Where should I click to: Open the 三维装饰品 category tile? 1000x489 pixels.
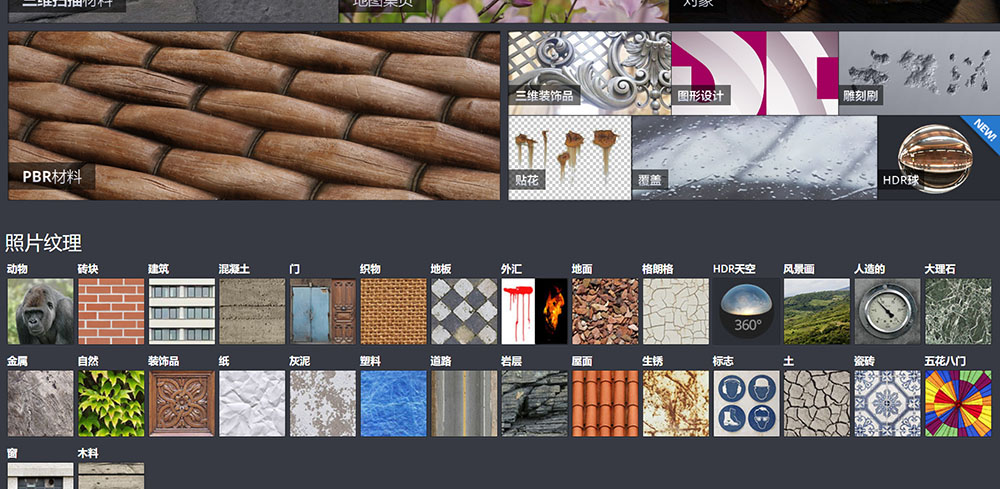coord(589,73)
